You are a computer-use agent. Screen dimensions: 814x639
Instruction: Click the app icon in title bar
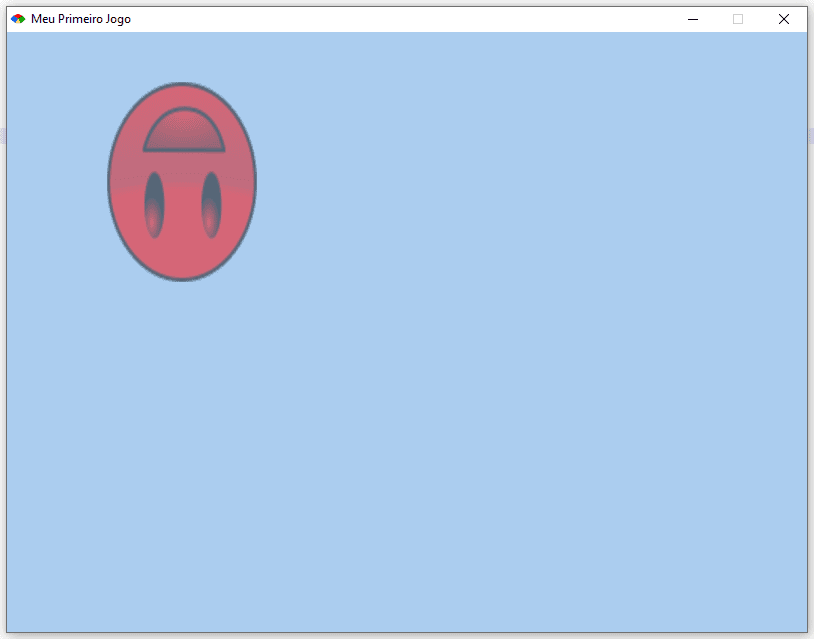tap(18, 19)
